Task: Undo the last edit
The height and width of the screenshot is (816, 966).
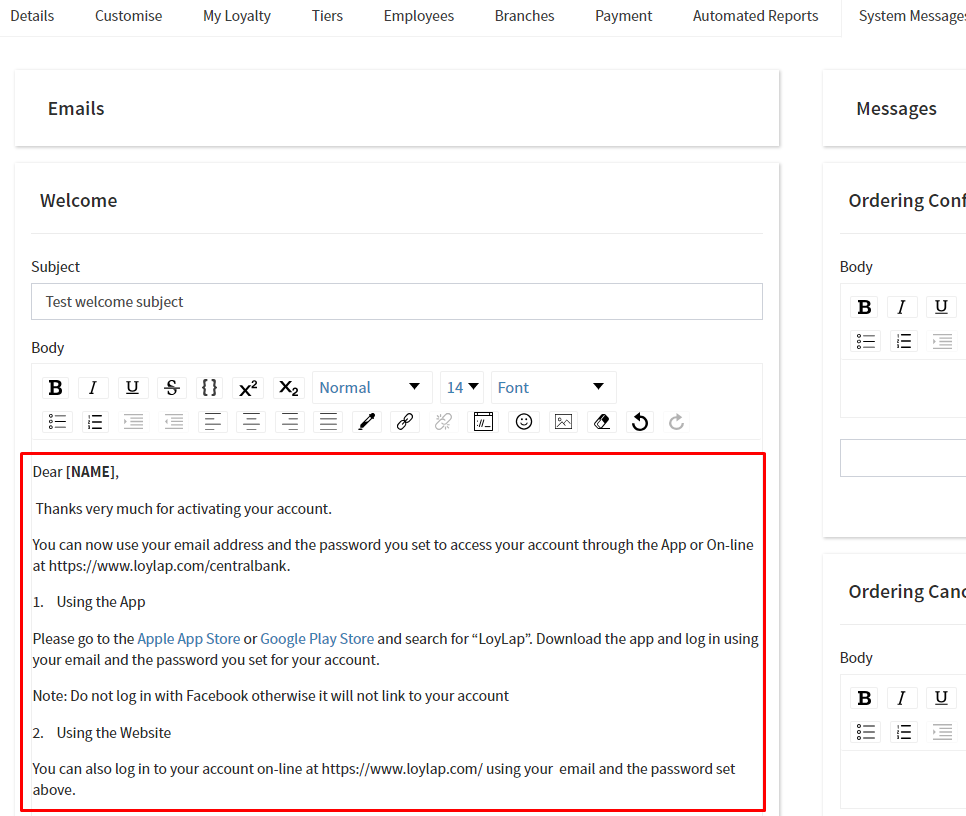Action: pos(640,422)
